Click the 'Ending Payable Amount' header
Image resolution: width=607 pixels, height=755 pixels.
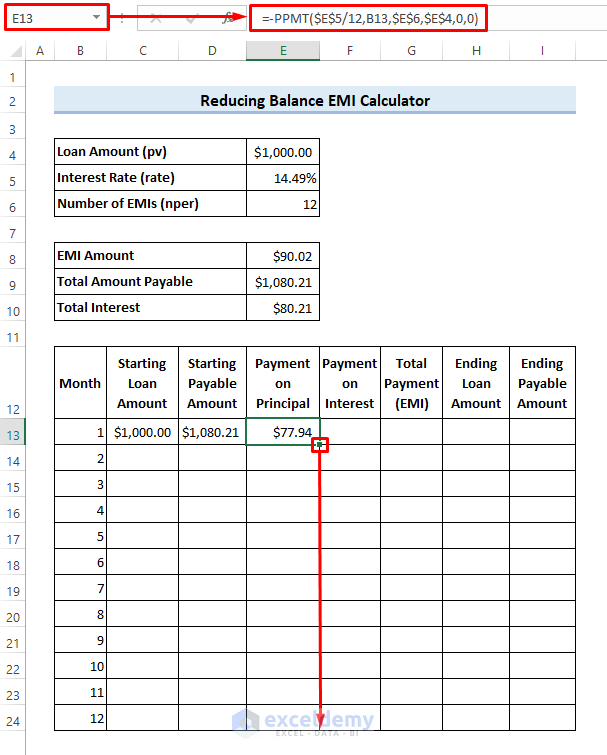[x=542, y=383]
